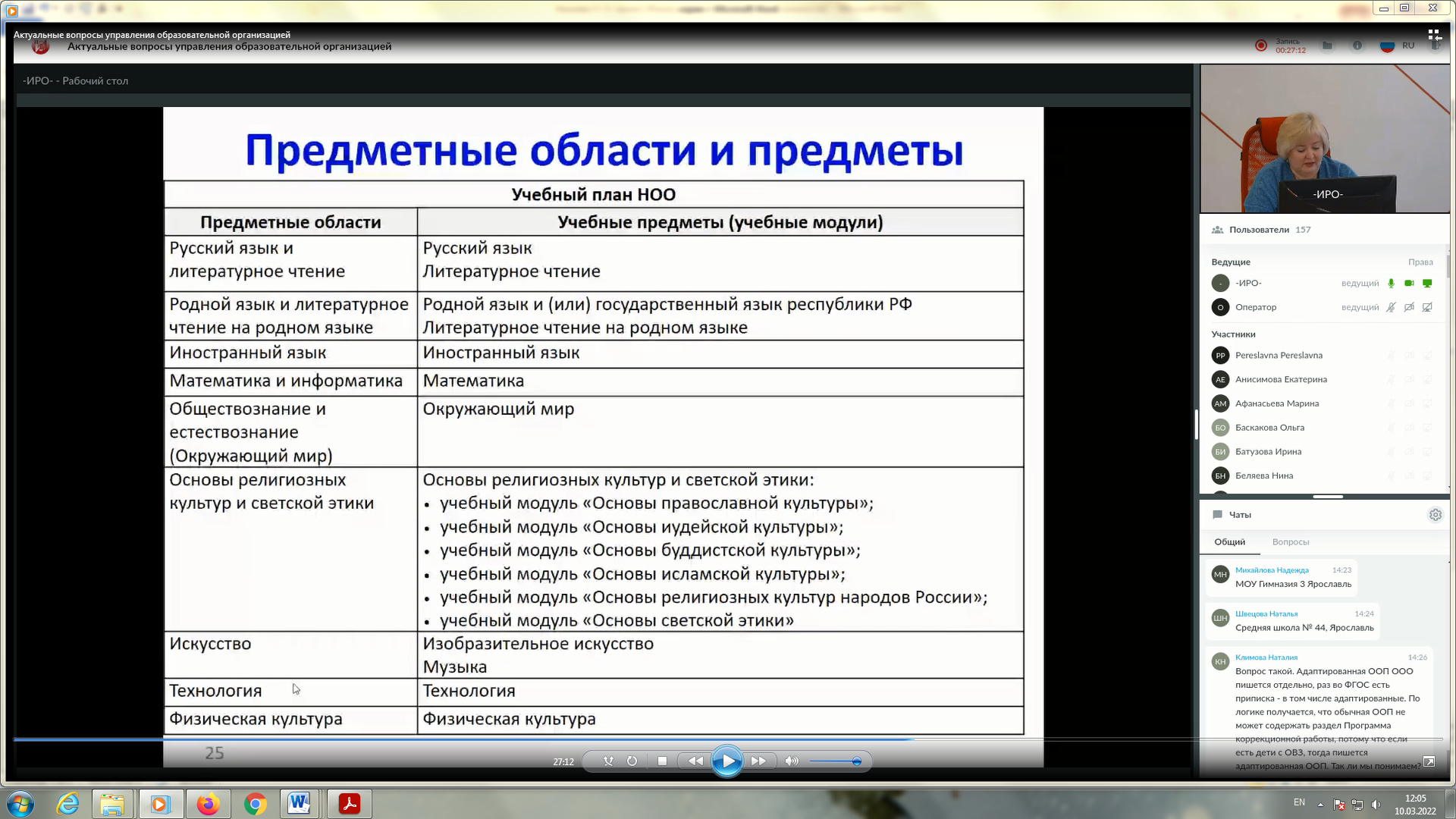The height and width of the screenshot is (819, 1456).
Task: Click the ШН avatar in chat
Action: (1220, 618)
